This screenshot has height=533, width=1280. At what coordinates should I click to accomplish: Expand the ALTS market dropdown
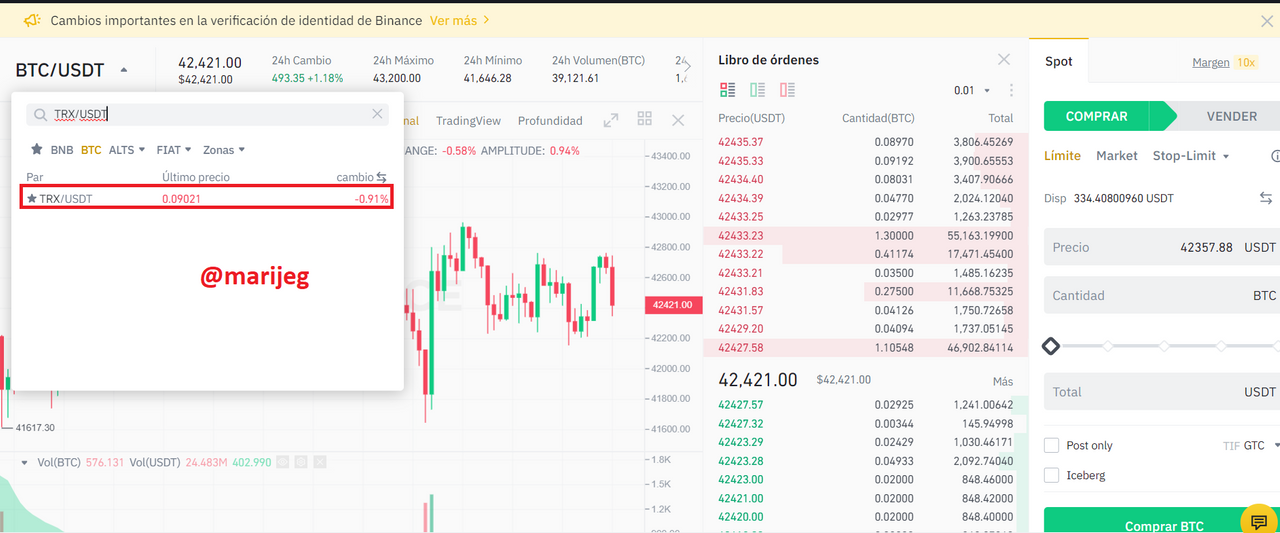pos(127,150)
